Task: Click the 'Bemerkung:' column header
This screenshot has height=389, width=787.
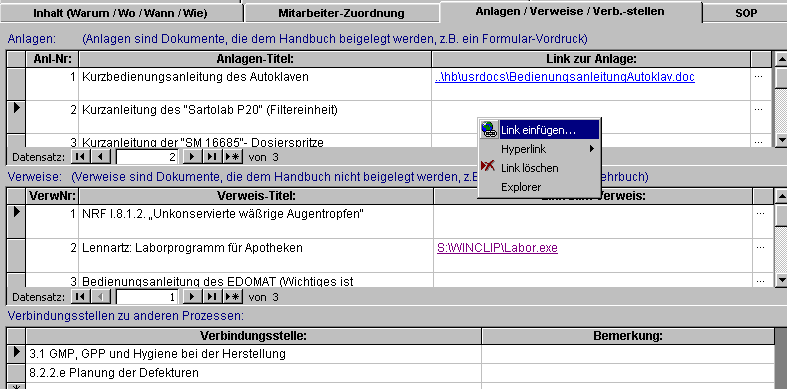Action: [x=628, y=336]
